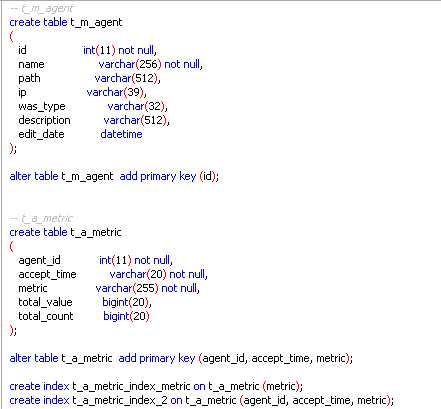Click the 'varchar(39),' type text
The height and width of the screenshot is (409, 441).
pyautogui.click(x=116, y=92)
